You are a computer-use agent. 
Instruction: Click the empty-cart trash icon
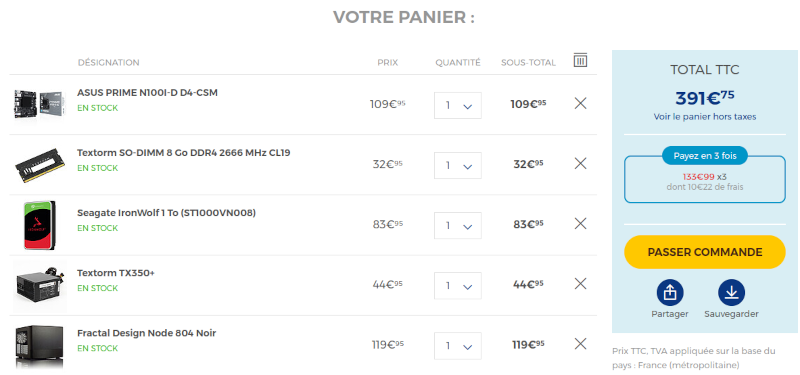[x=580, y=60]
